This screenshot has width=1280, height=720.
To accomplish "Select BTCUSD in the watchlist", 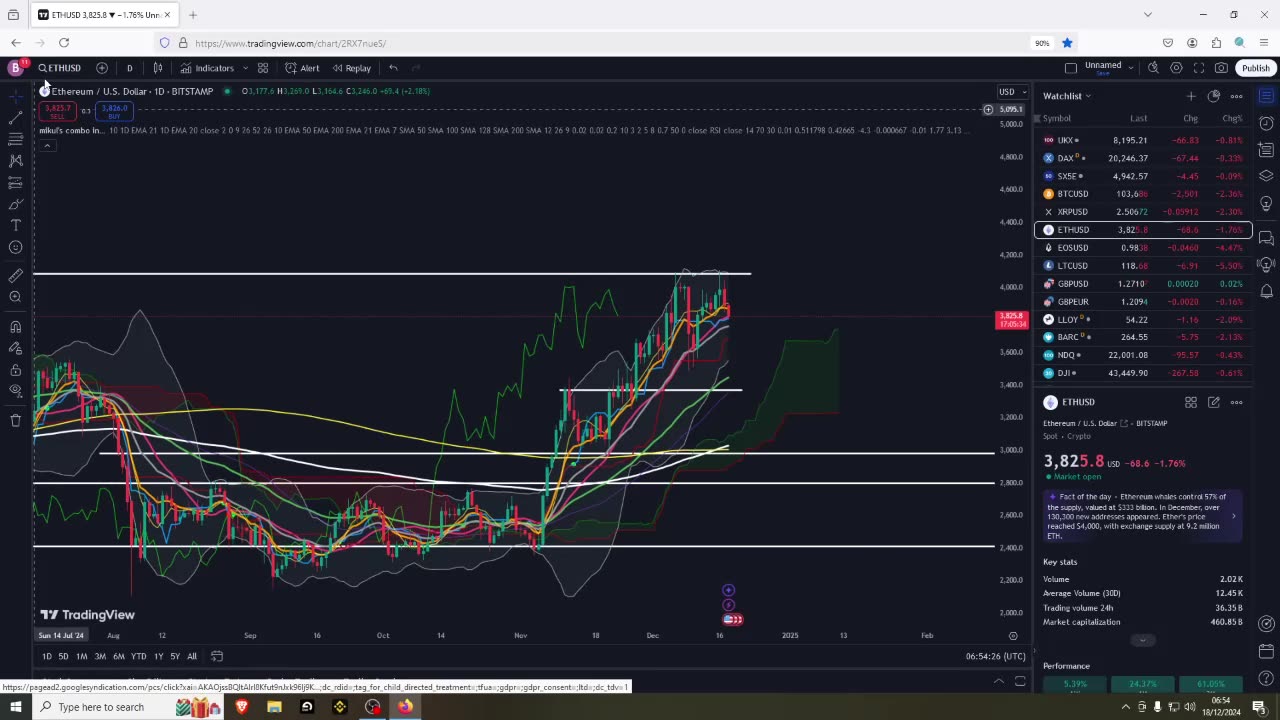I will pyautogui.click(x=1143, y=194).
